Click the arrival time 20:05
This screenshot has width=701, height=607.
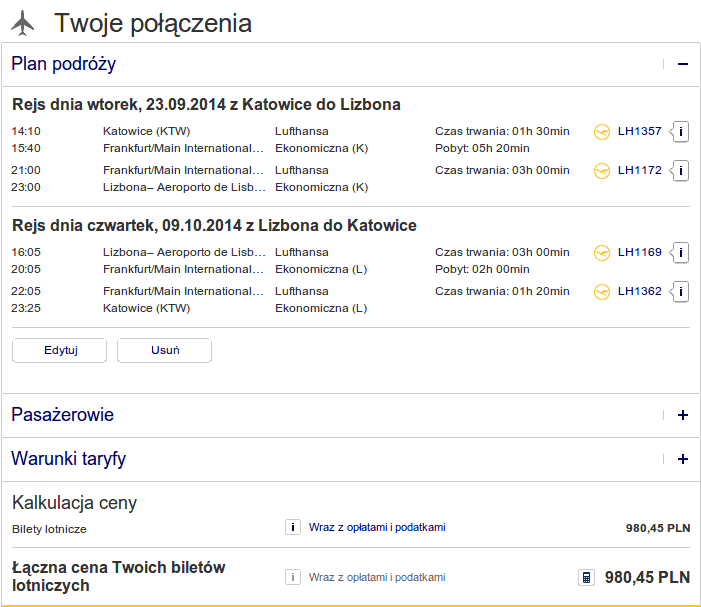tap(26, 269)
